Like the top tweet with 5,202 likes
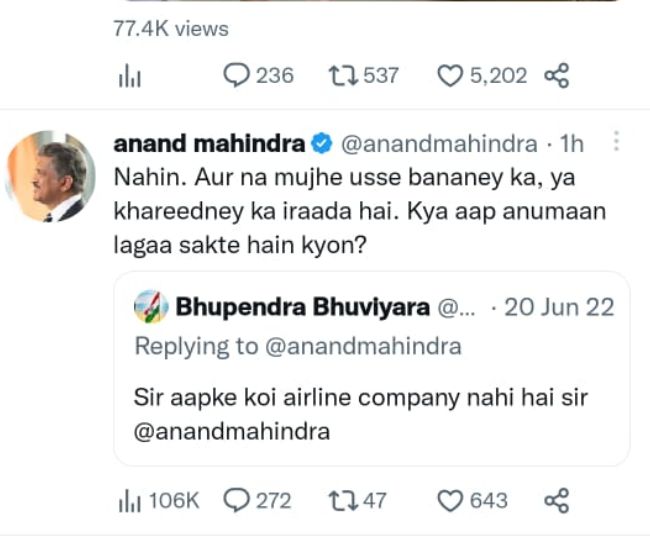Screen dimensions: 650x540 (x=453, y=75)
